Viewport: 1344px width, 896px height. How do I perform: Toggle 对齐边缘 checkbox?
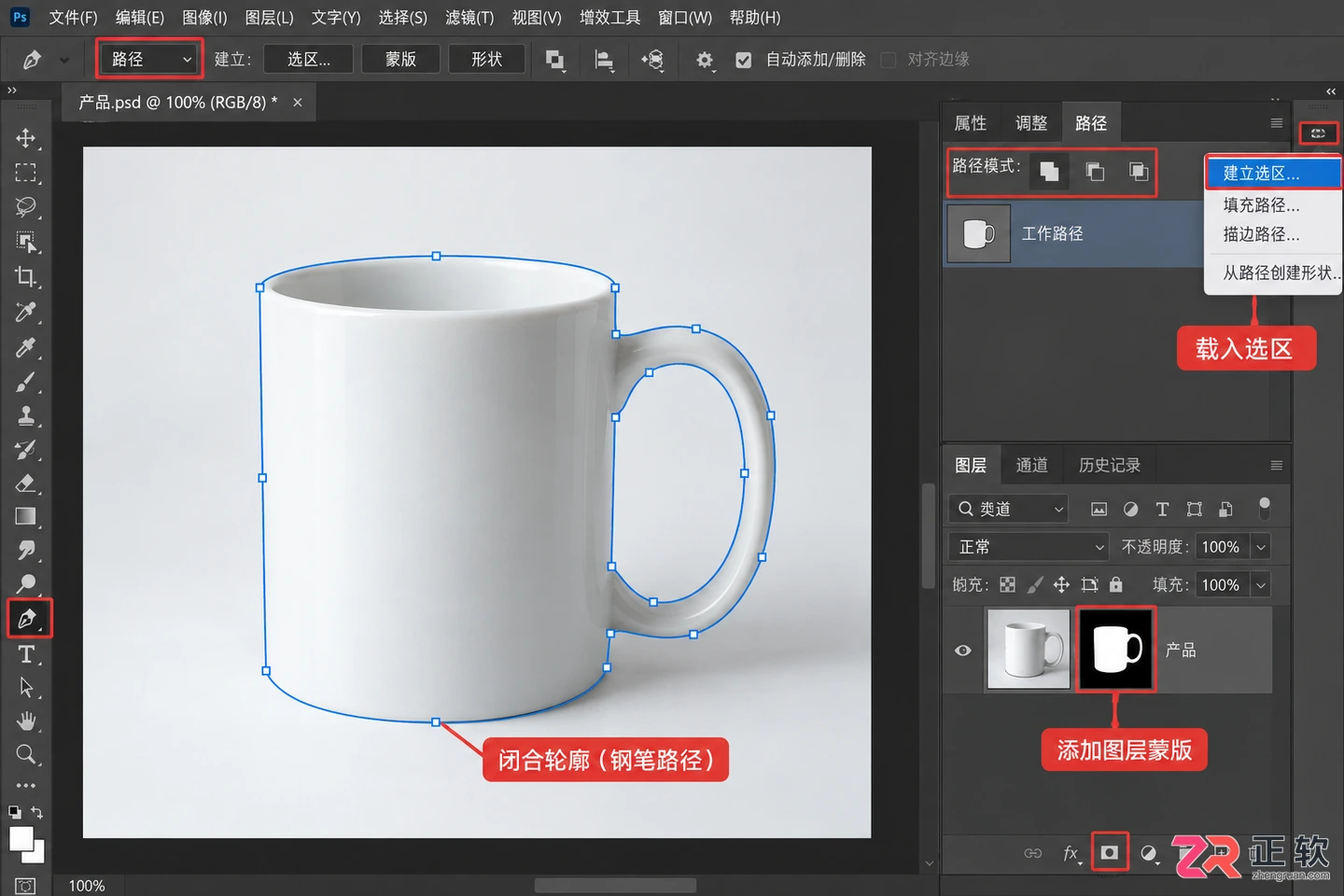tap(889, 61)
